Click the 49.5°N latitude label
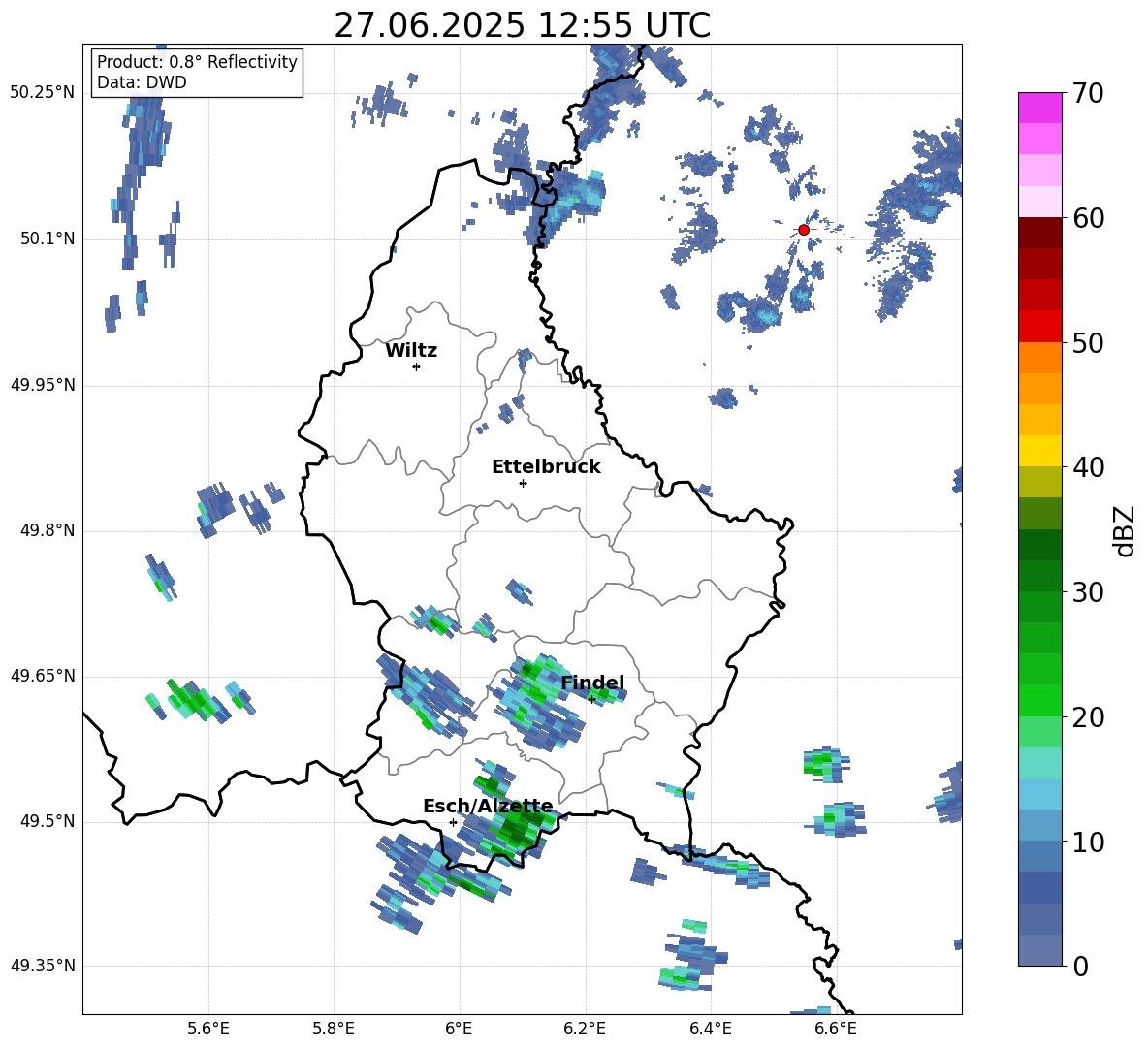1148x1048 pixels. coord(47,821)
